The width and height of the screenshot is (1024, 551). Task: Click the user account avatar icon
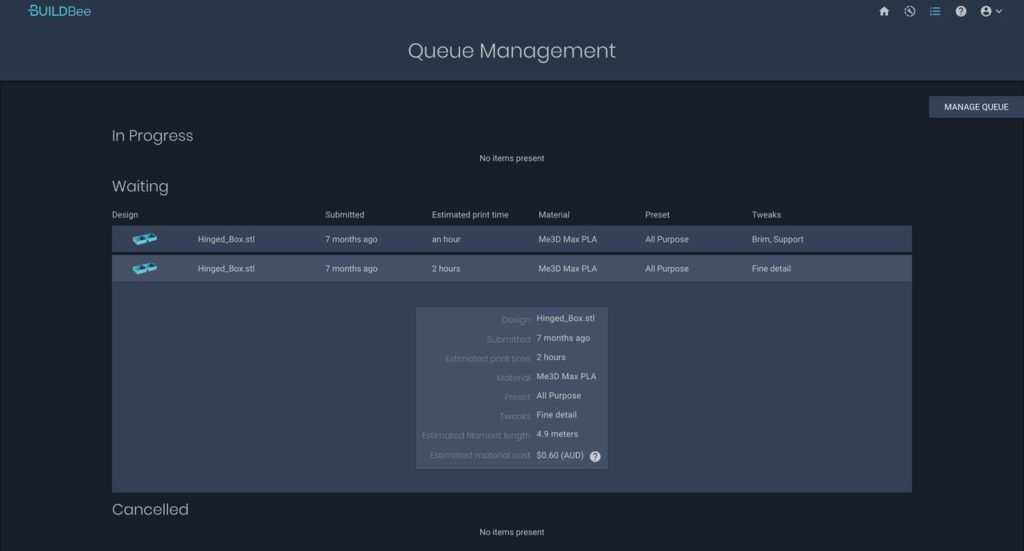pyautogui.click(x=986, y=12)
